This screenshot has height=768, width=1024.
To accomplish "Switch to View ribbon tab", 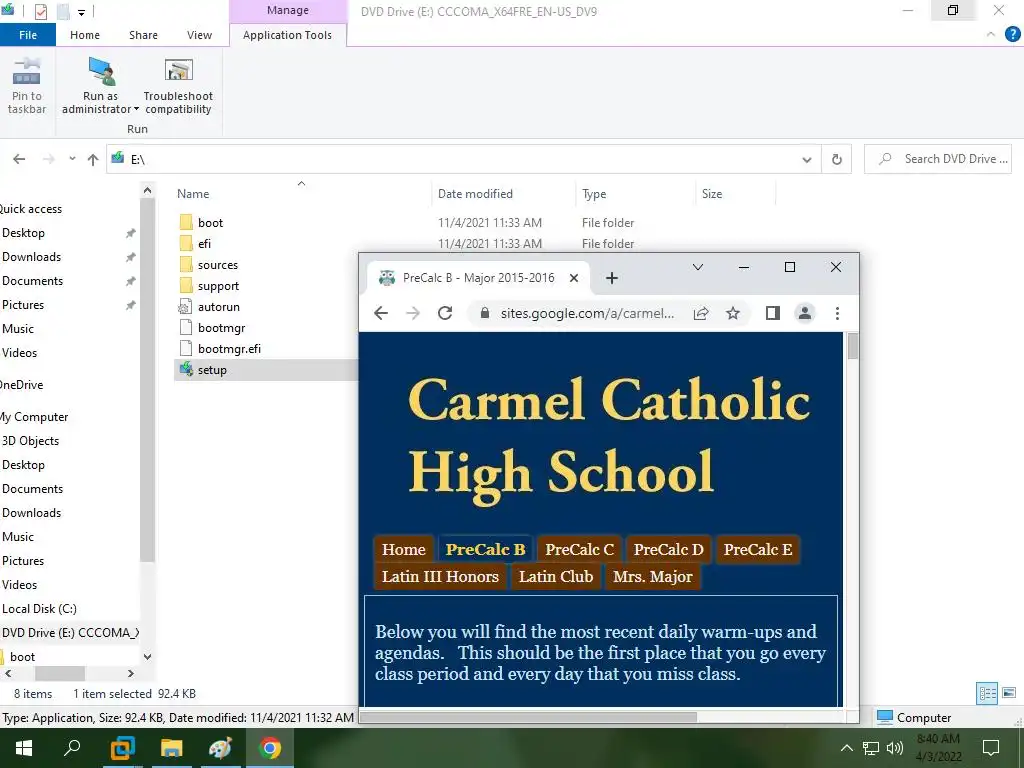I will pyautogui.click(x=199, y=35).
